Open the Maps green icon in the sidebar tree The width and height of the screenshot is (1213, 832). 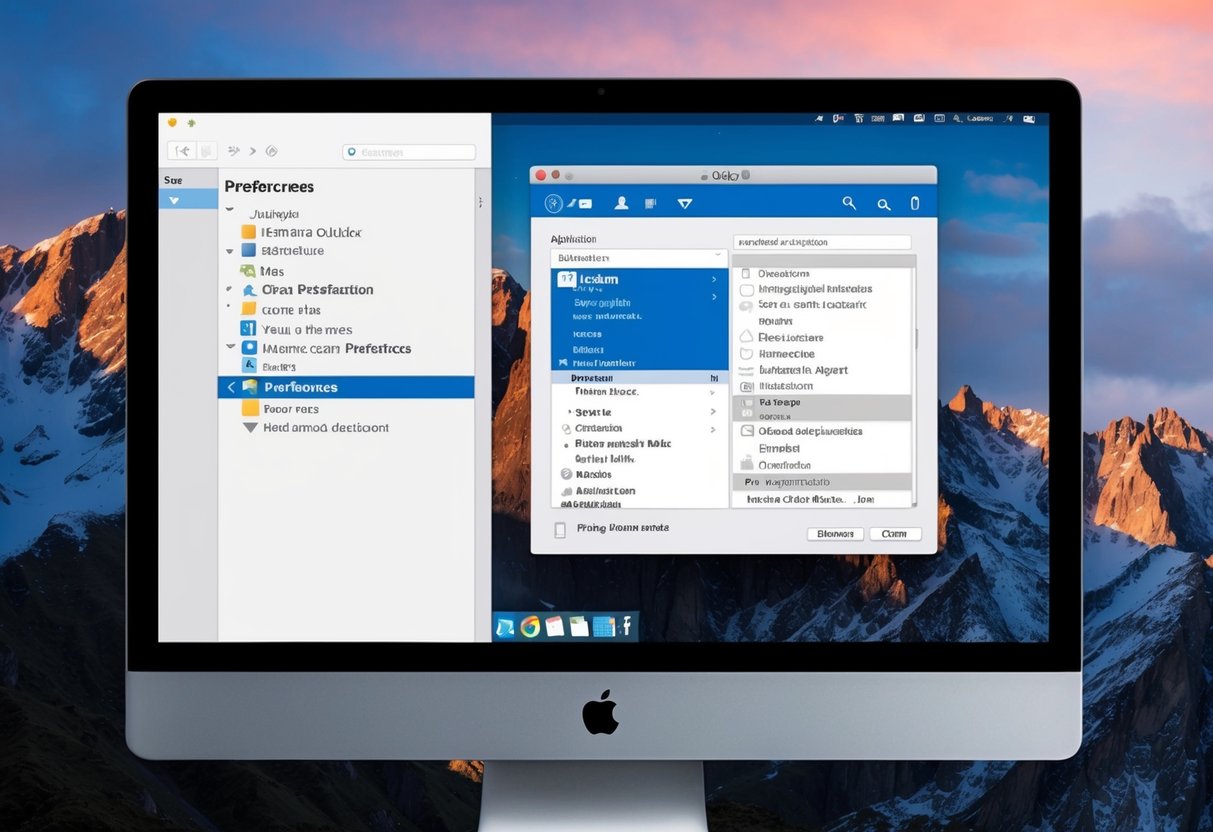[x=248, y=271]
